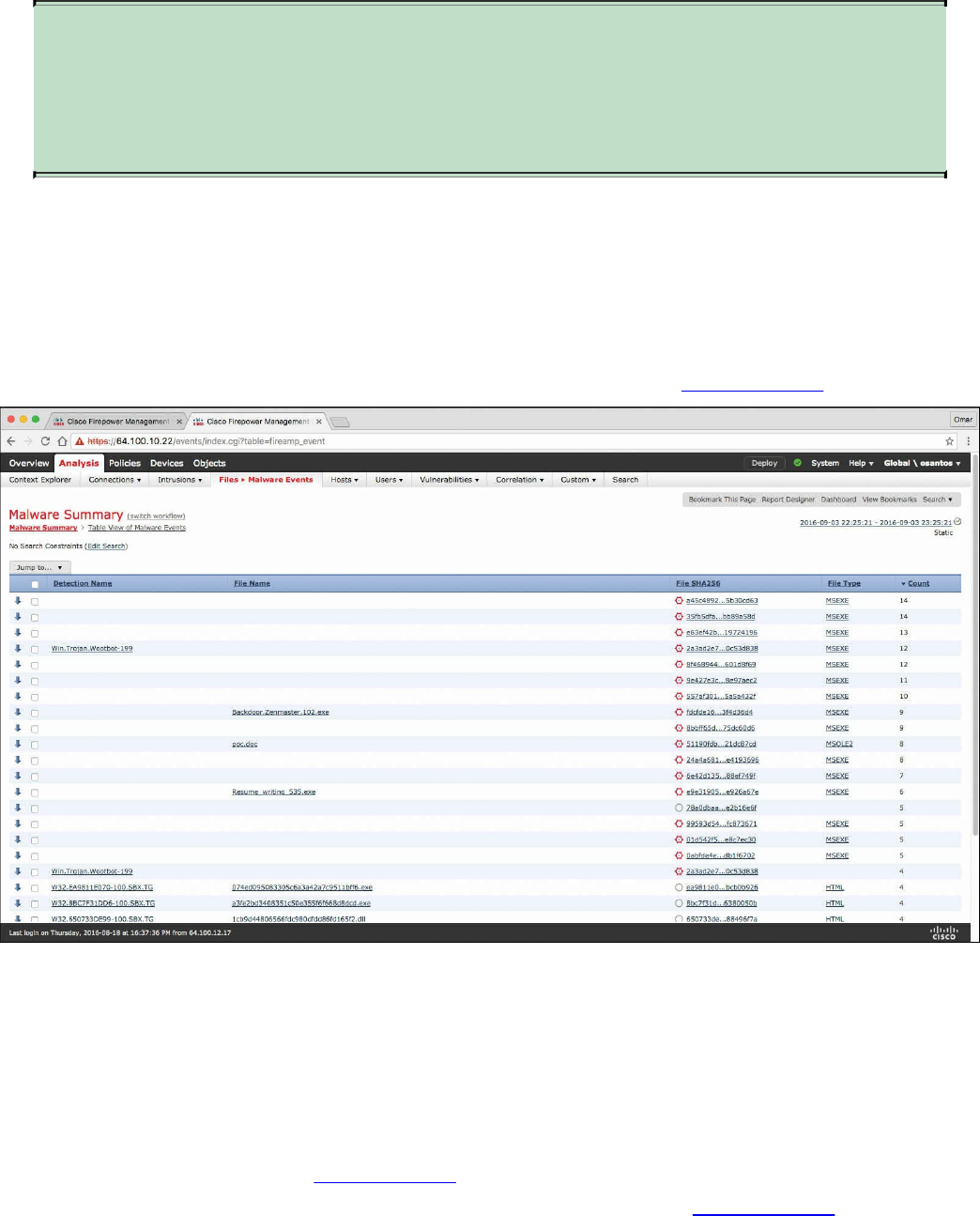This screenshot has height=1216, width=980.
Task: Check the box for the W32.EA9811E070 row
Action: pyautogui.click(x=35, y=888)
